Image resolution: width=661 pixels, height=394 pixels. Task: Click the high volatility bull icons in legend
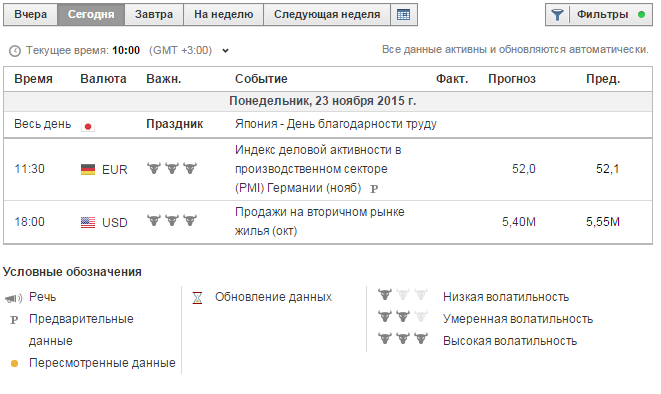click(x=403, y=338)
